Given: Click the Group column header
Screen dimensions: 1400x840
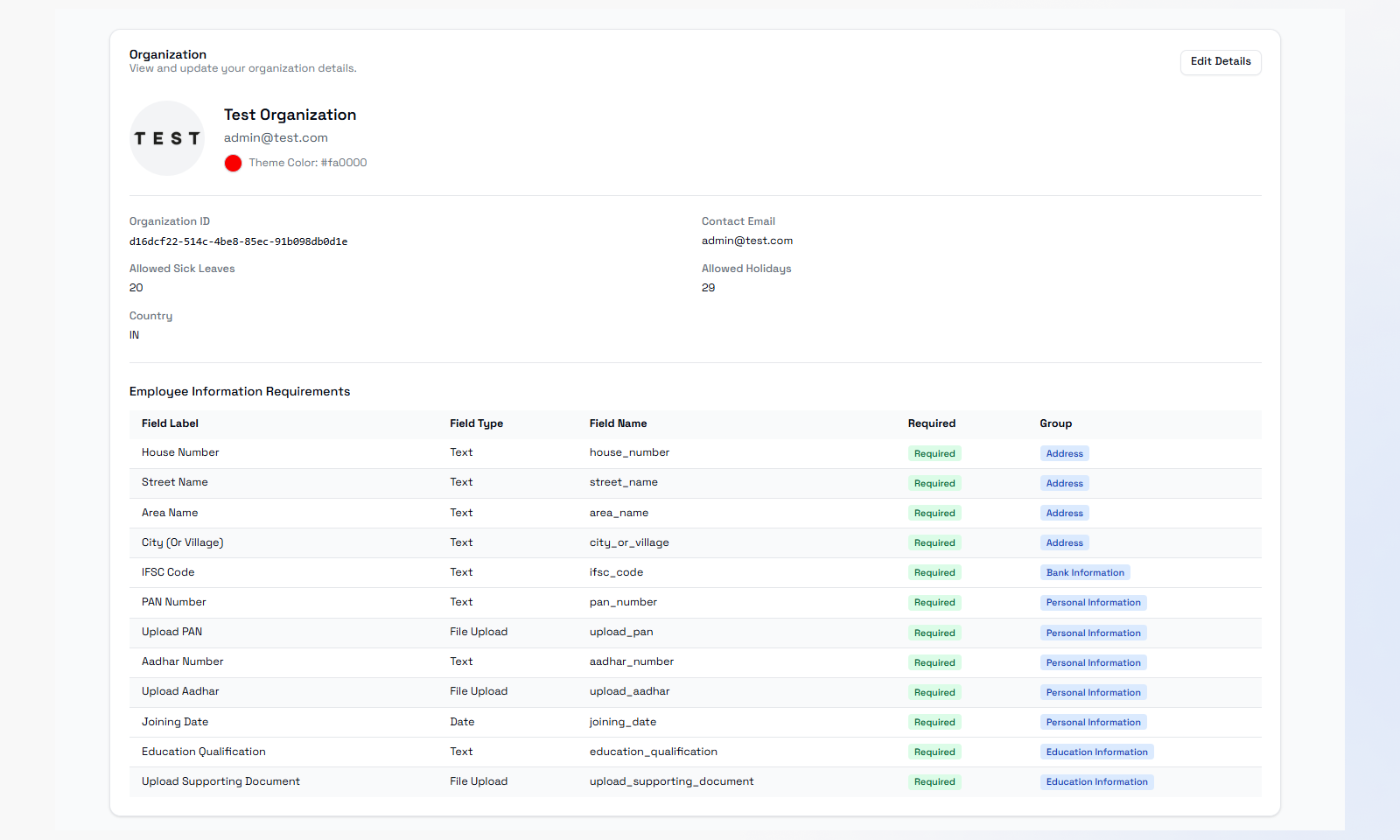Looking at the screenshot, I should tap(1055, 423).
